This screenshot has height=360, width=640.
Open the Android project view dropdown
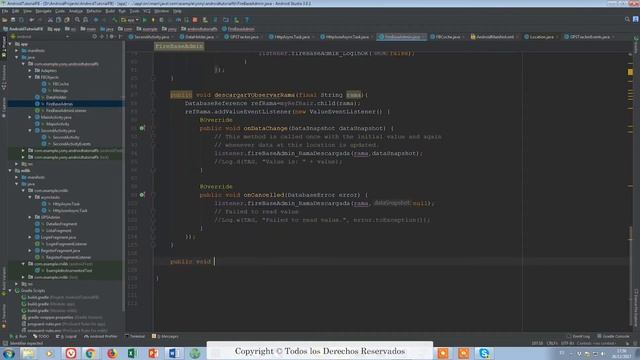point(40,36)
